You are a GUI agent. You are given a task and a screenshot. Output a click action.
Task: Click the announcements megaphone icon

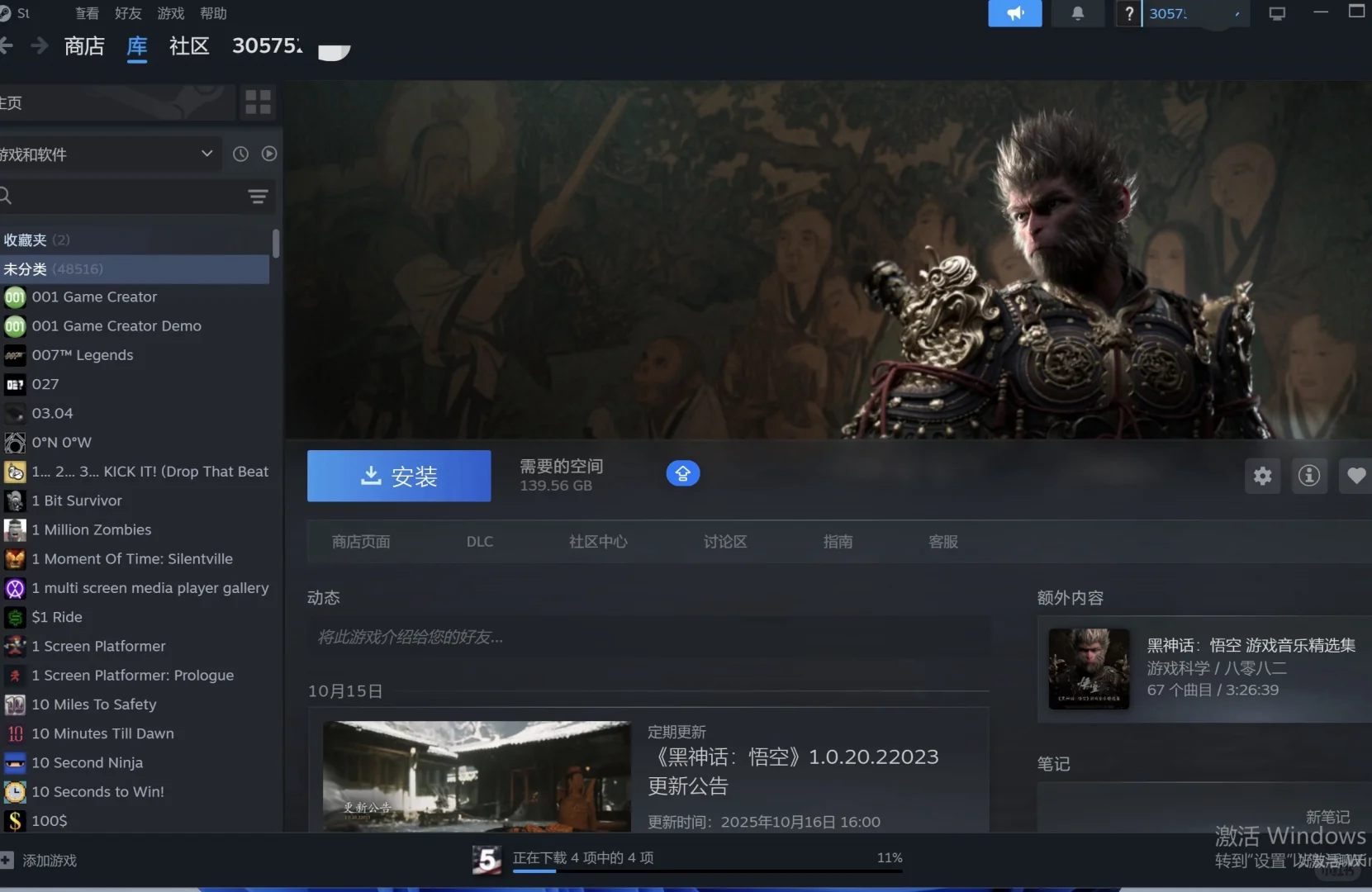tap(1014, 13)
